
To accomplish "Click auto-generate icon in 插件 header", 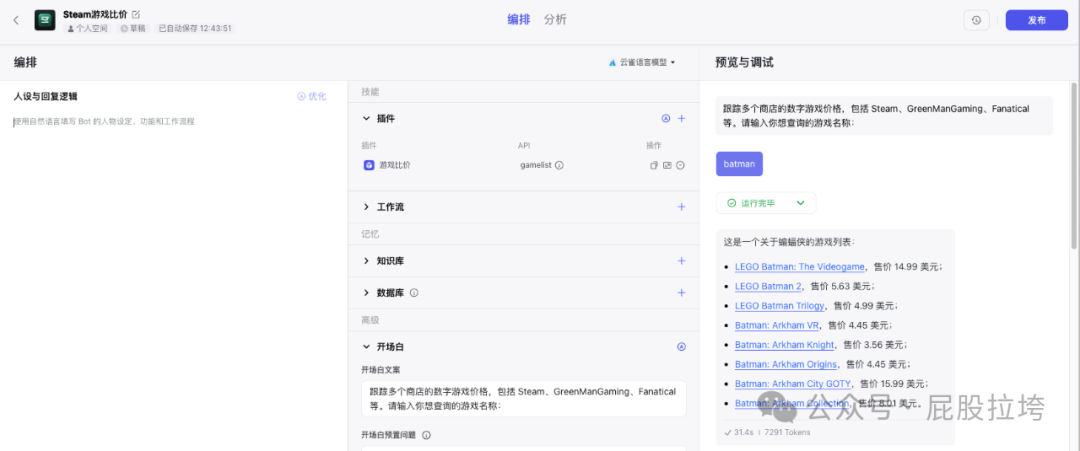I will pos(665,118).
